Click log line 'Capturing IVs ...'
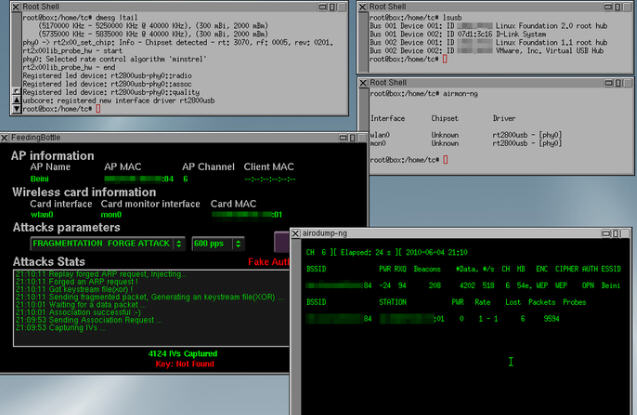 [x=61, y=328]
